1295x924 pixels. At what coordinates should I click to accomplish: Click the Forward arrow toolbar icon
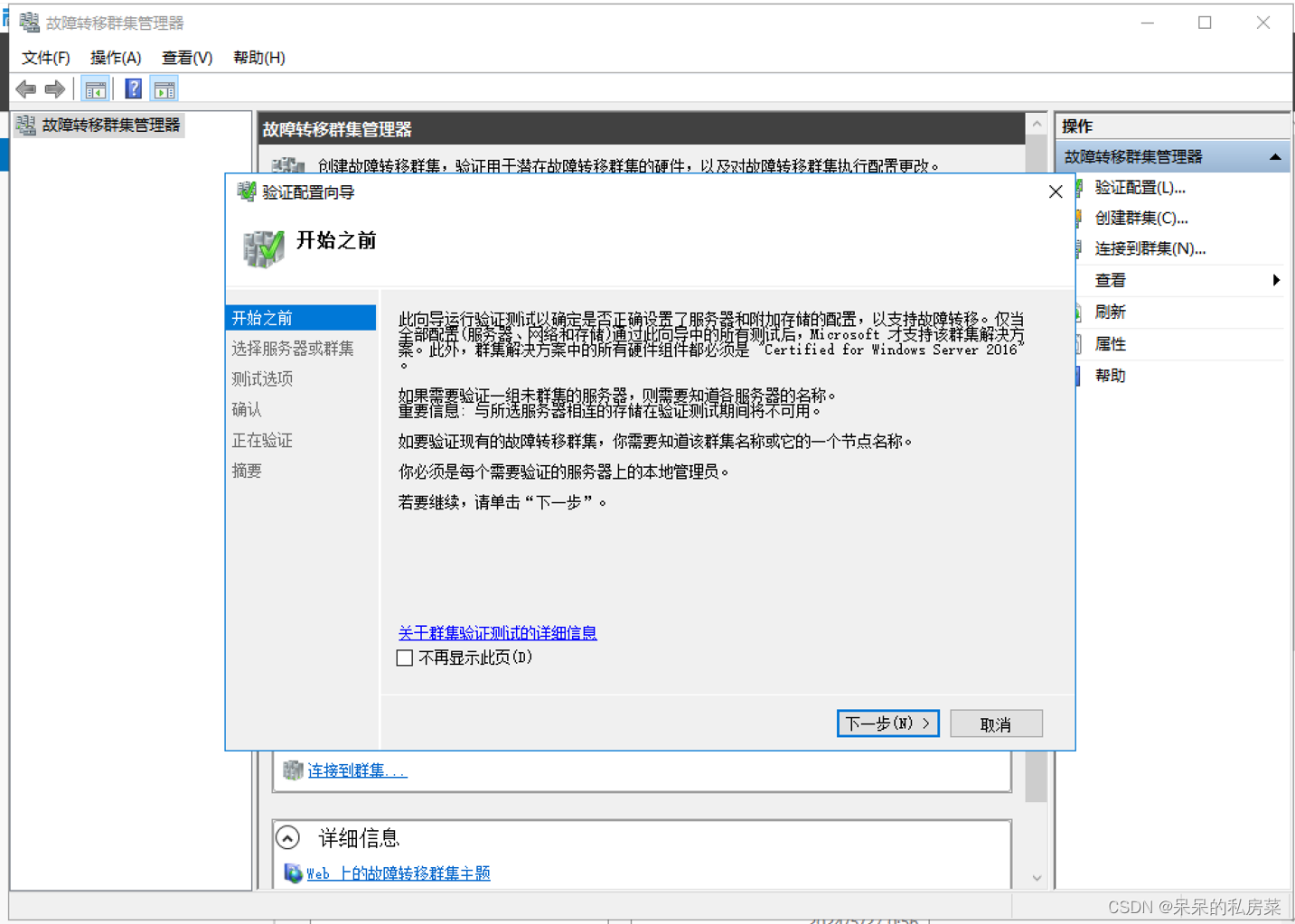click(55, 89)
